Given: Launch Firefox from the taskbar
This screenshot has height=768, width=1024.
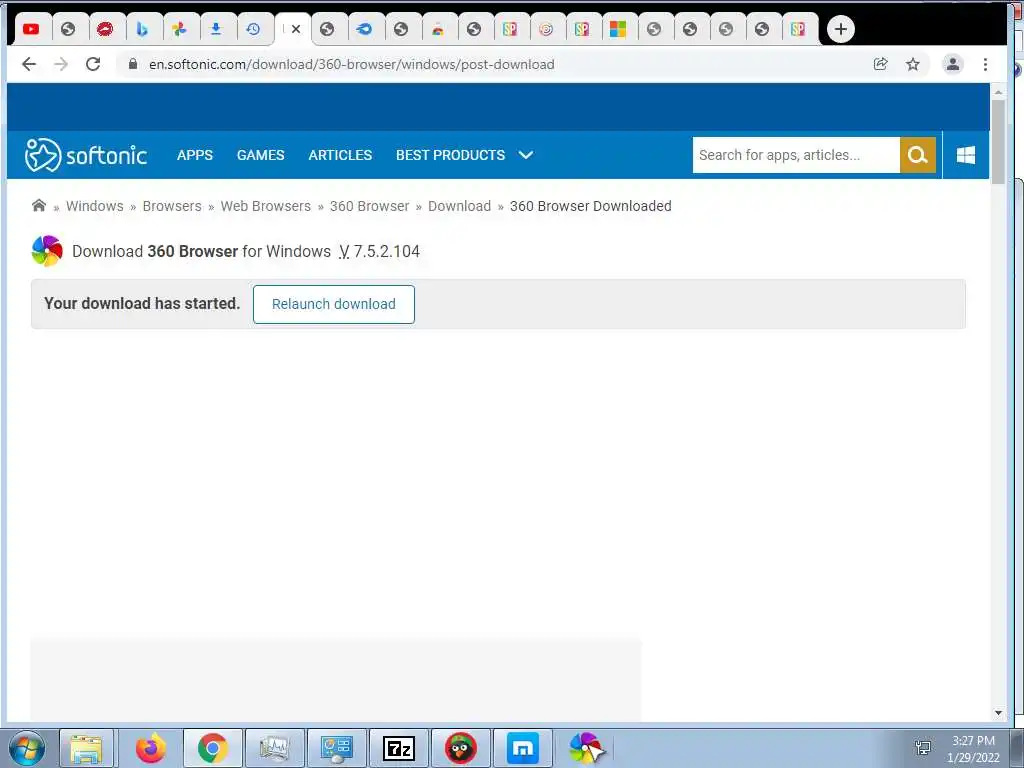Looking at the screenshot, I should (150, 748).
